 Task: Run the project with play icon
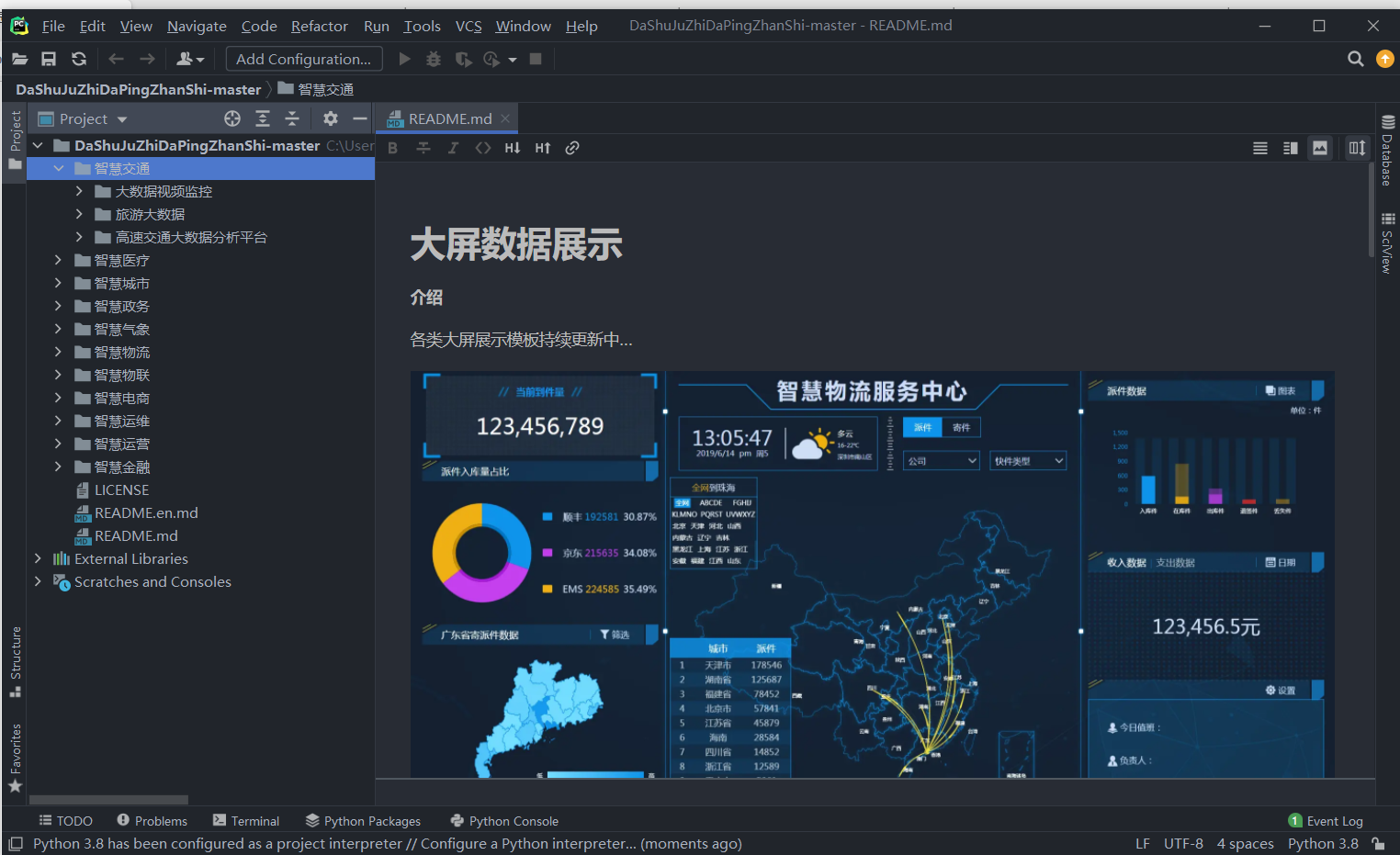[404, 59]
